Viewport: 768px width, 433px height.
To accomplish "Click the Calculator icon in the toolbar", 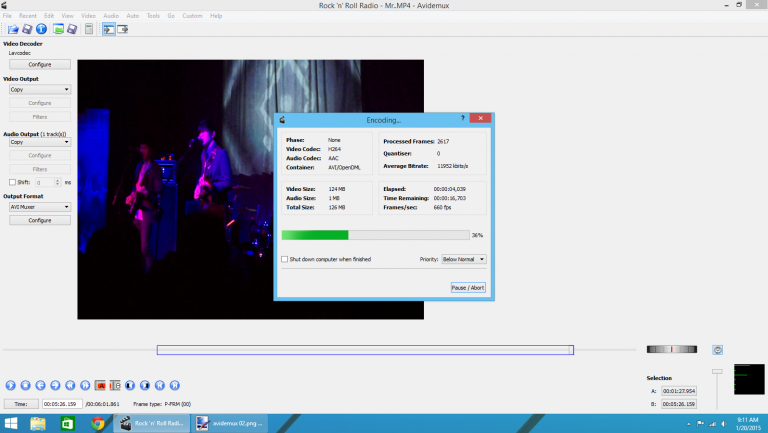I will [89, 29].
